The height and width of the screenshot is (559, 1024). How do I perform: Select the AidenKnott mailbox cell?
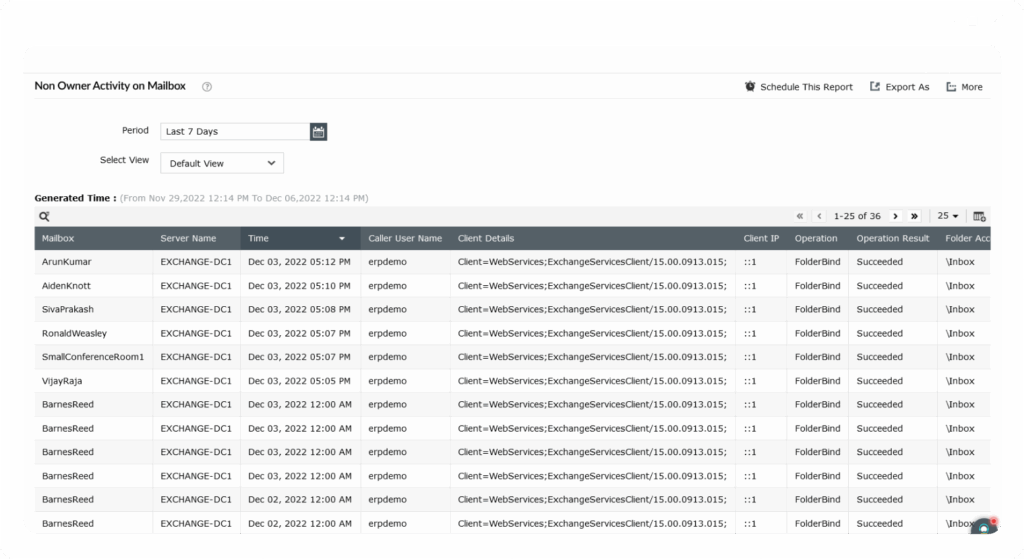coord(66,286)
